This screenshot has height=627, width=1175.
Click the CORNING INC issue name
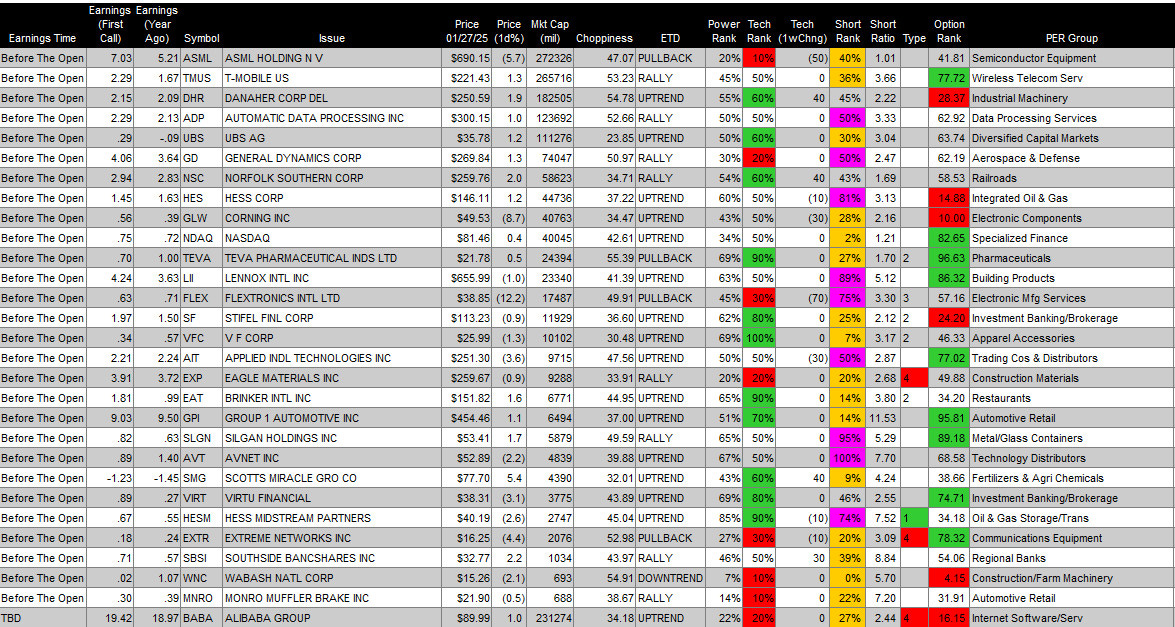258,218
